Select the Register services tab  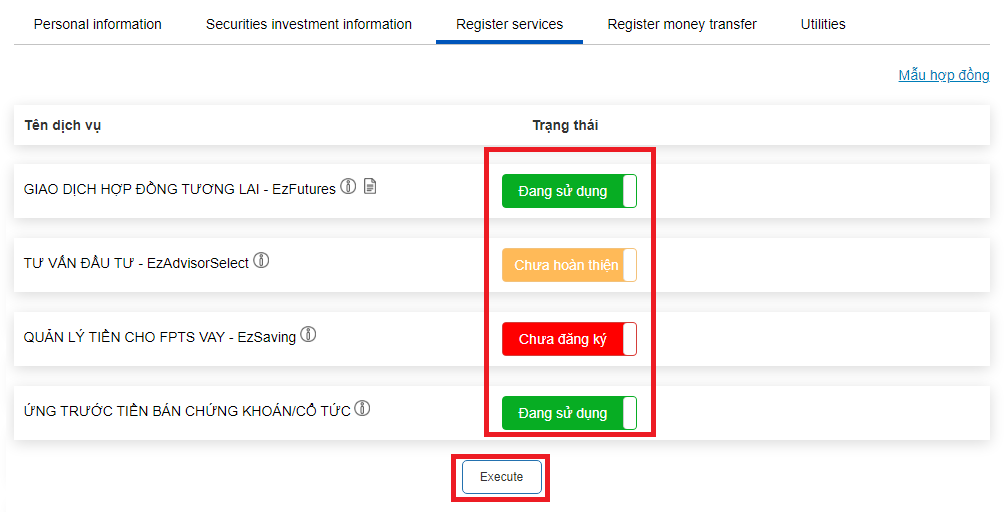click(509, 24)
